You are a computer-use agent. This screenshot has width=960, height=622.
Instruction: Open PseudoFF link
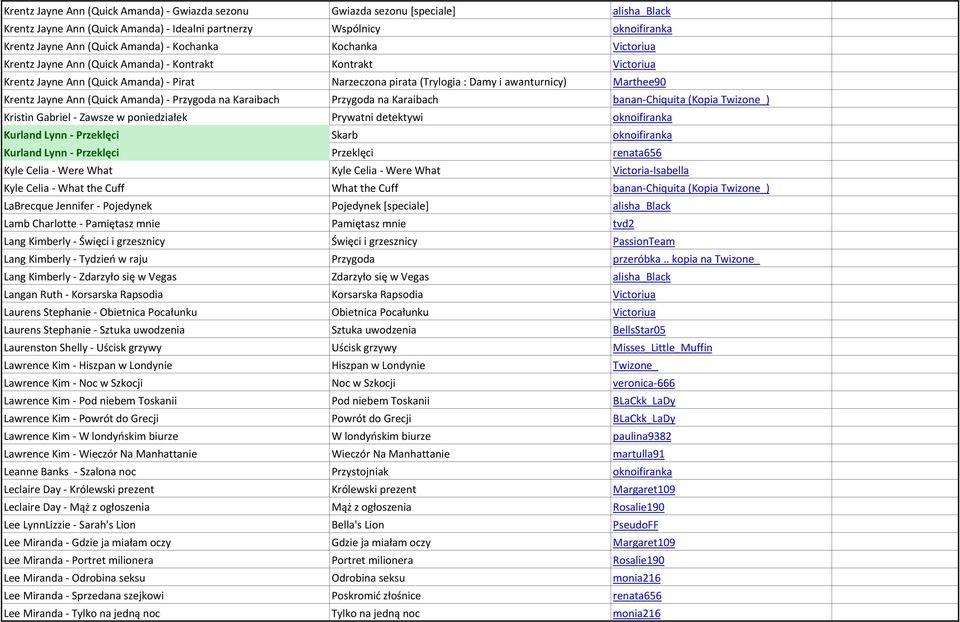pyautogui.click(x=635, y=526)
